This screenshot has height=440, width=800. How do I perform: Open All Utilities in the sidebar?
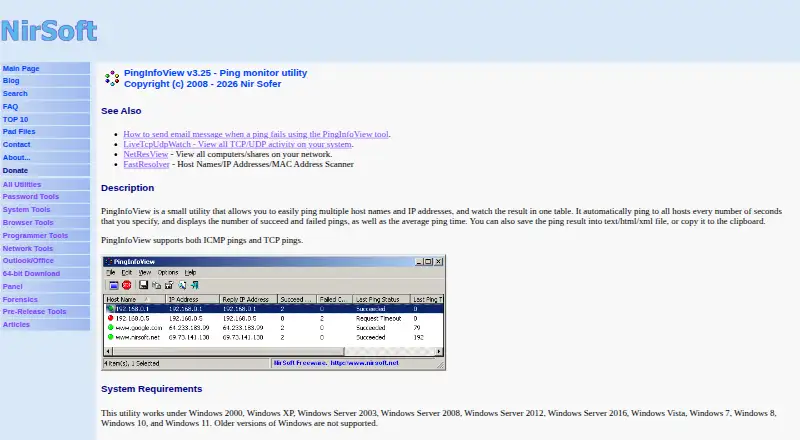coord(22,184)
